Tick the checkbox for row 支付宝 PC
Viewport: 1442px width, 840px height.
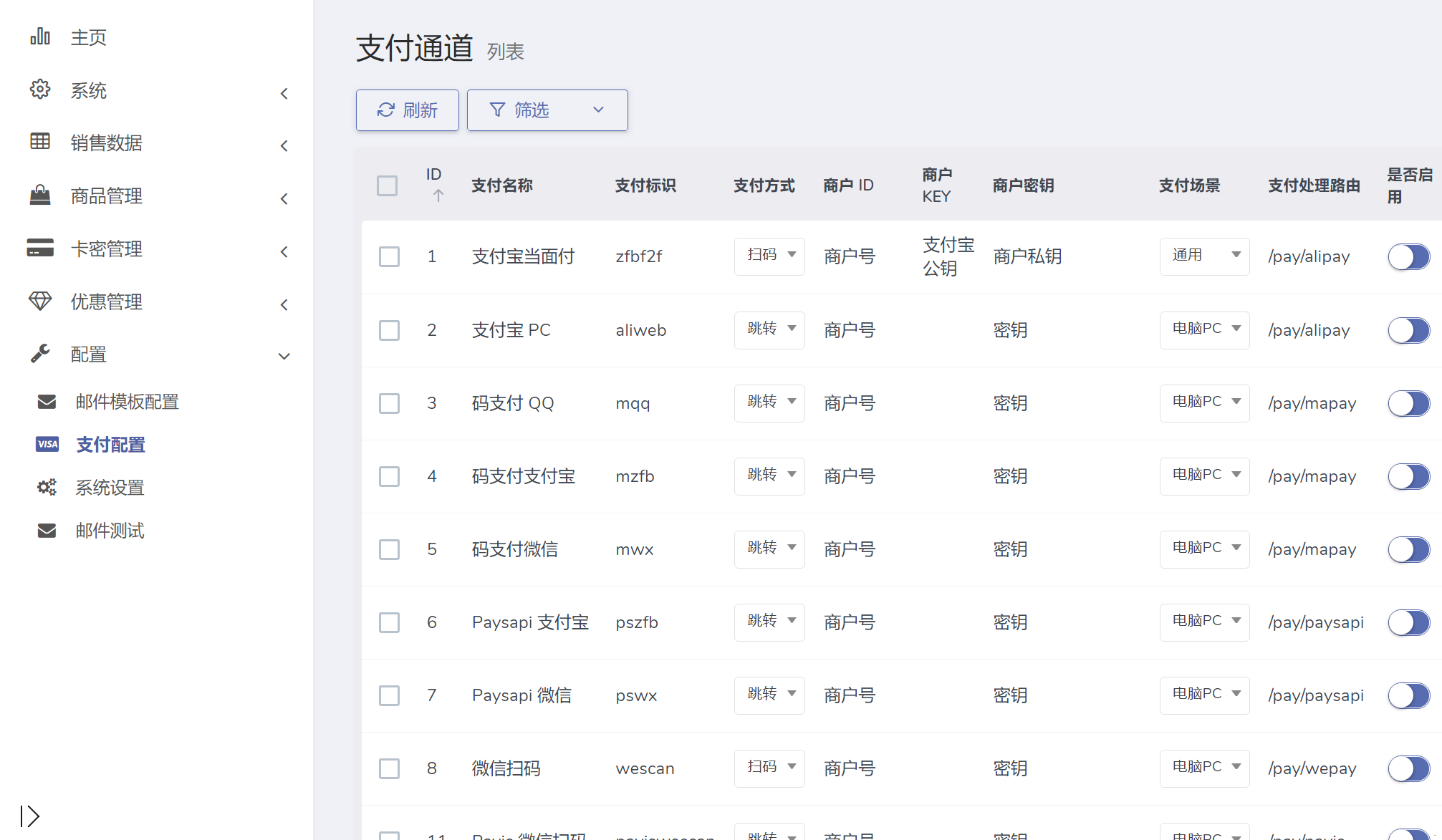click(x=389, y=330)
